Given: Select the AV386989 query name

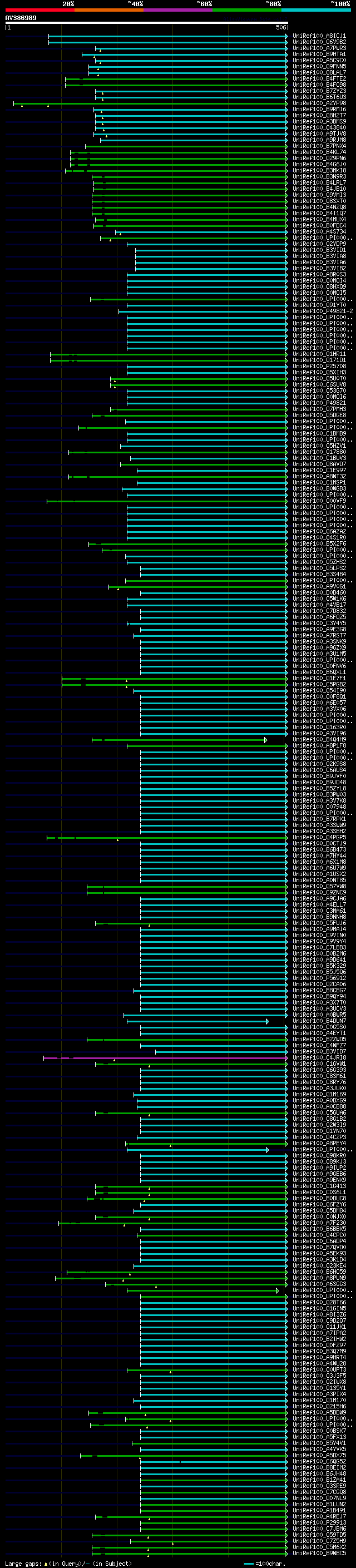Looking at the screenshot, I should click(21, 18).
